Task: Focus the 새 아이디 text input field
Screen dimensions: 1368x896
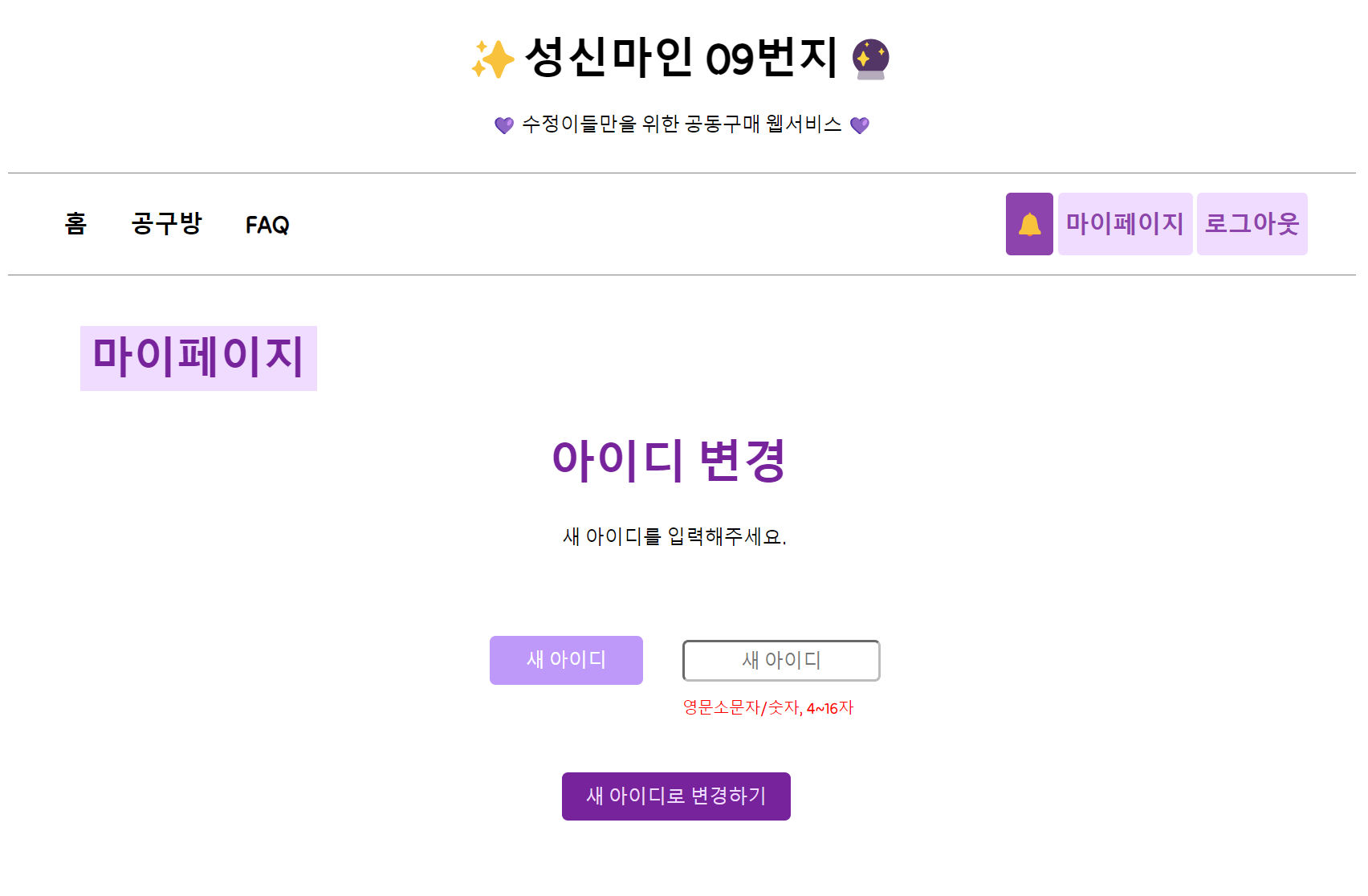Action: [780, 660]
